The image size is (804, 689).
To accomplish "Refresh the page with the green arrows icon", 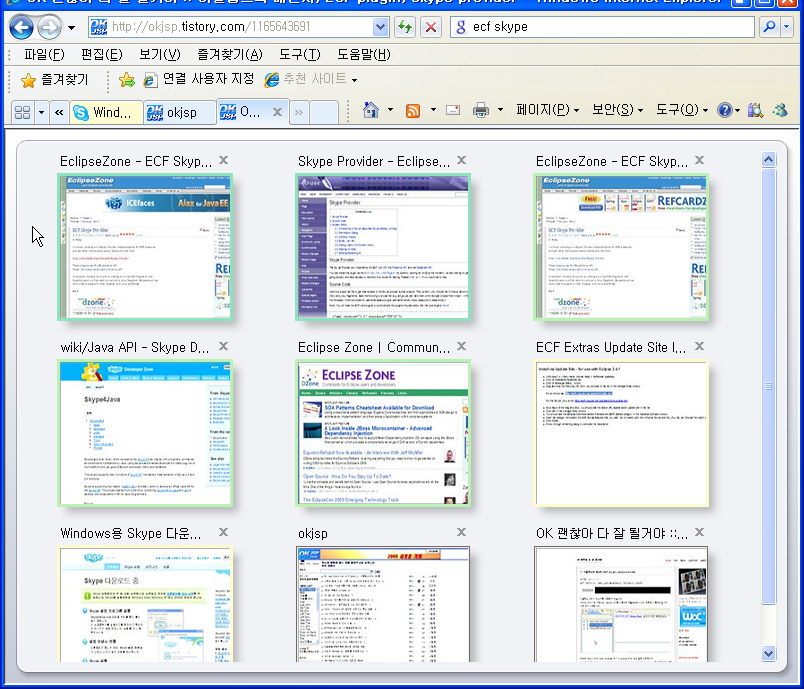I will click(x=405, y=27).
